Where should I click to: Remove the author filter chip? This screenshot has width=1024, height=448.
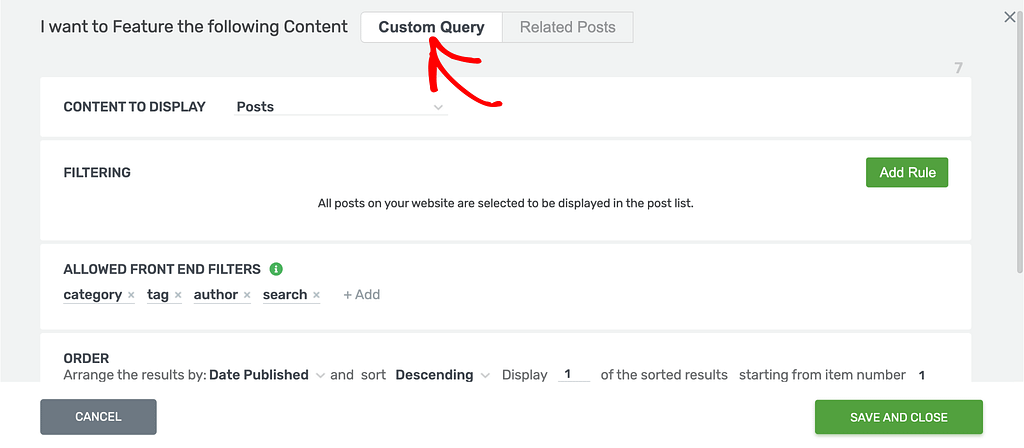247,295
